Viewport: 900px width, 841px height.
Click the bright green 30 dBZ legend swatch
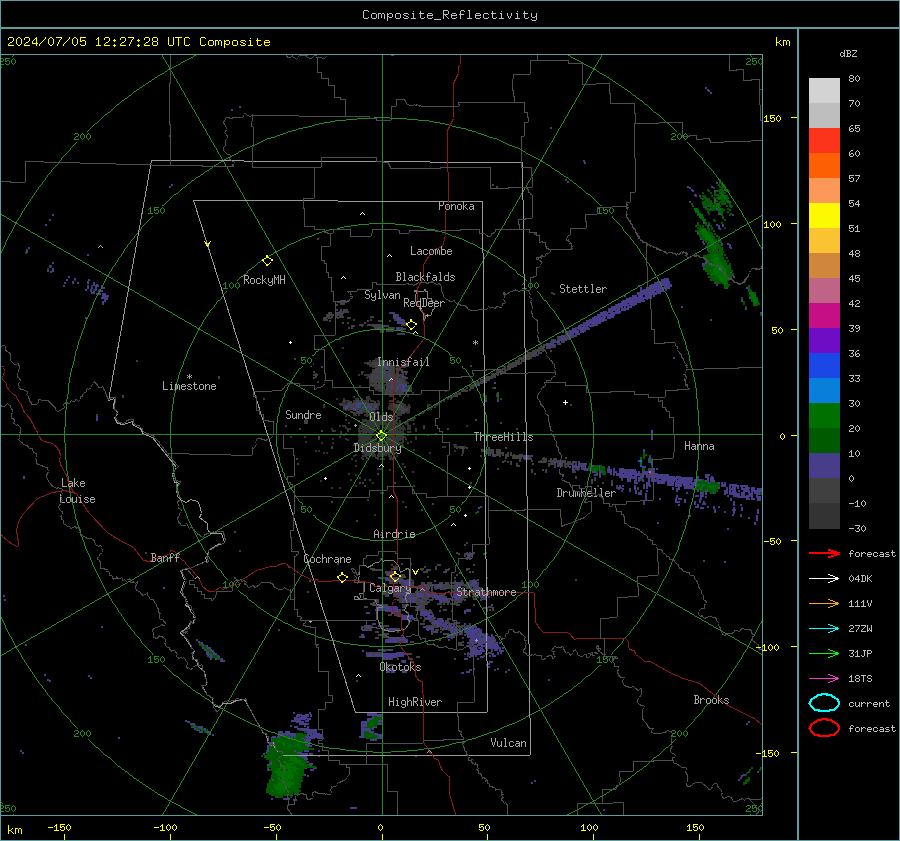point(824,416)
